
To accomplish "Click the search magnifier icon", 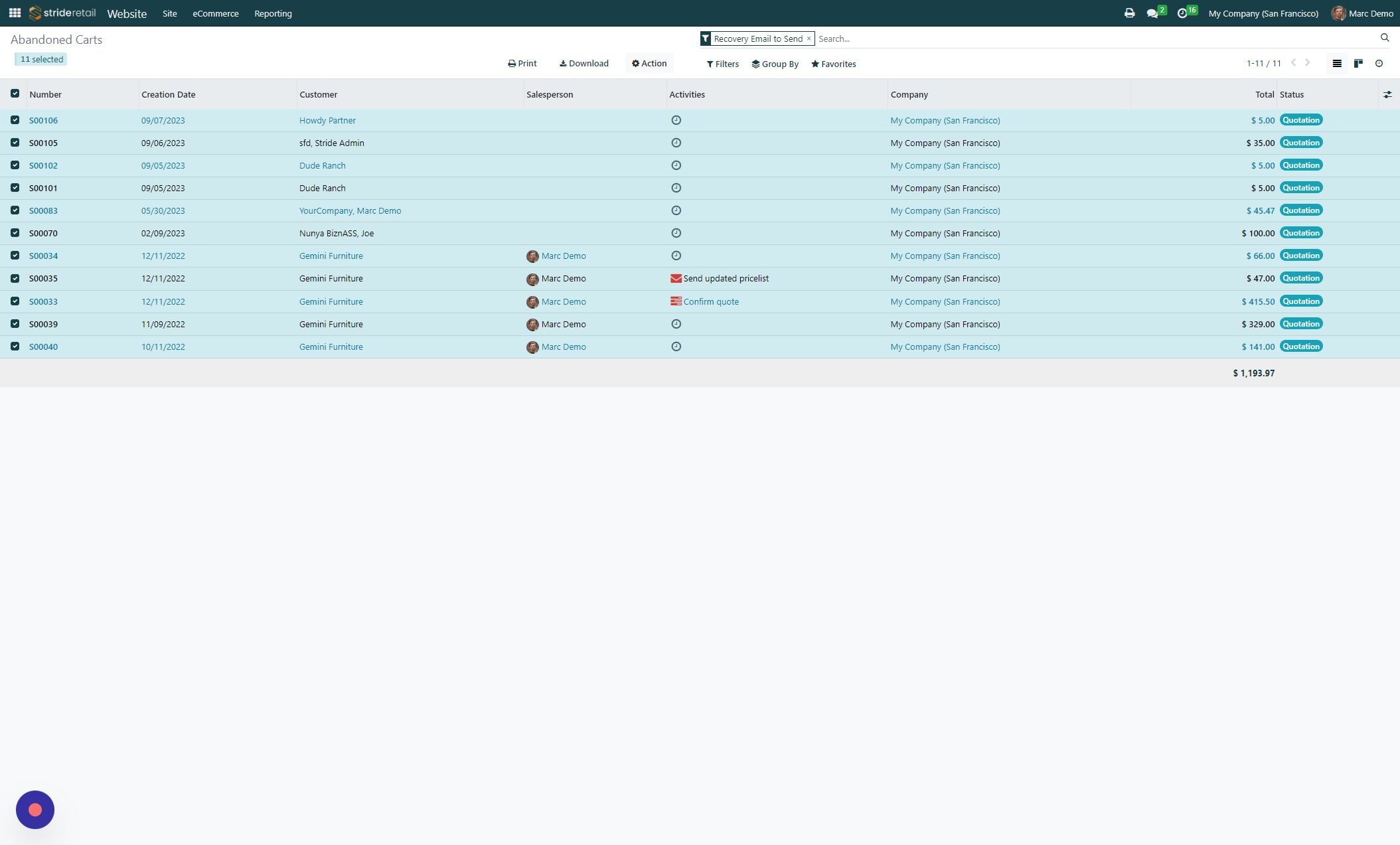I will click(1385, 38).
